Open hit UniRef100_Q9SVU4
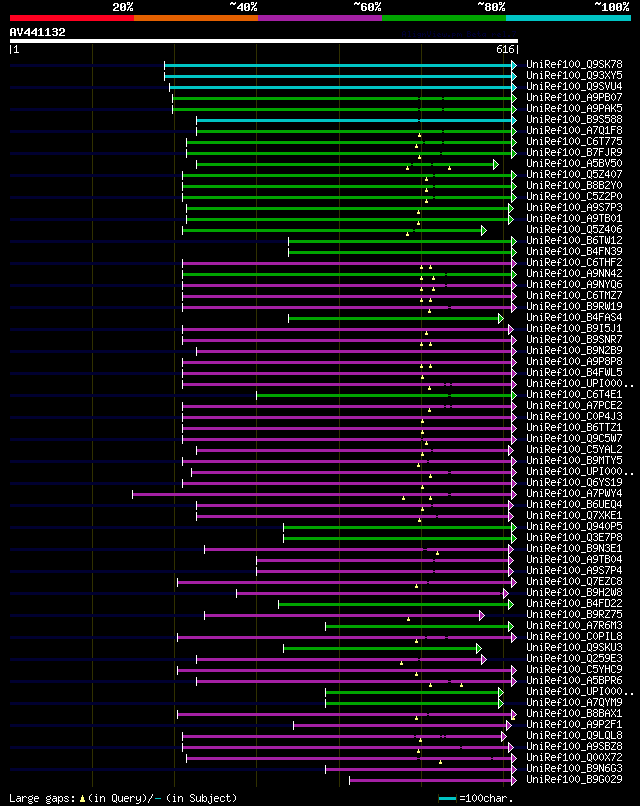 [x=574, y=86]
